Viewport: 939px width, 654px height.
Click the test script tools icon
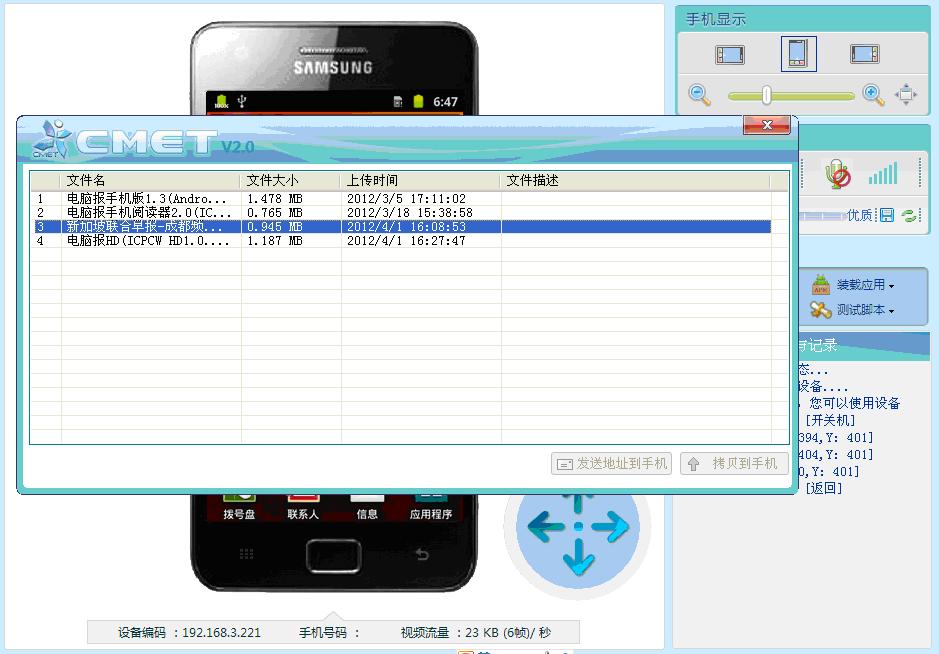click(x=820, y=310)
